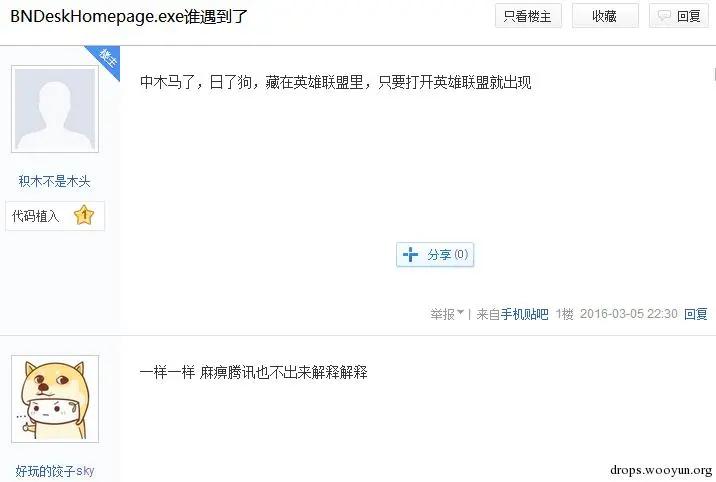Expand the 举报 dropdown arrow
The height and width of the screenshot is (482, 716).
pyautogui.click(x=460, y=312)
